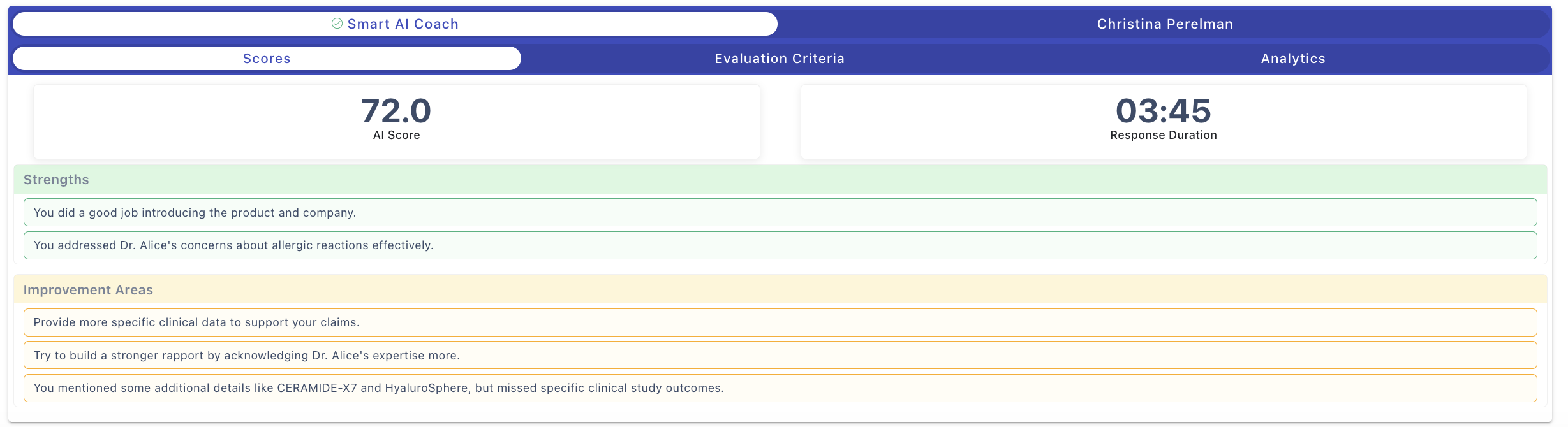Click the checkmark icon beside Smart AI Coach
Image resolution: width=1568 pixels, height=427 pixels.
(x=337, y=24)
